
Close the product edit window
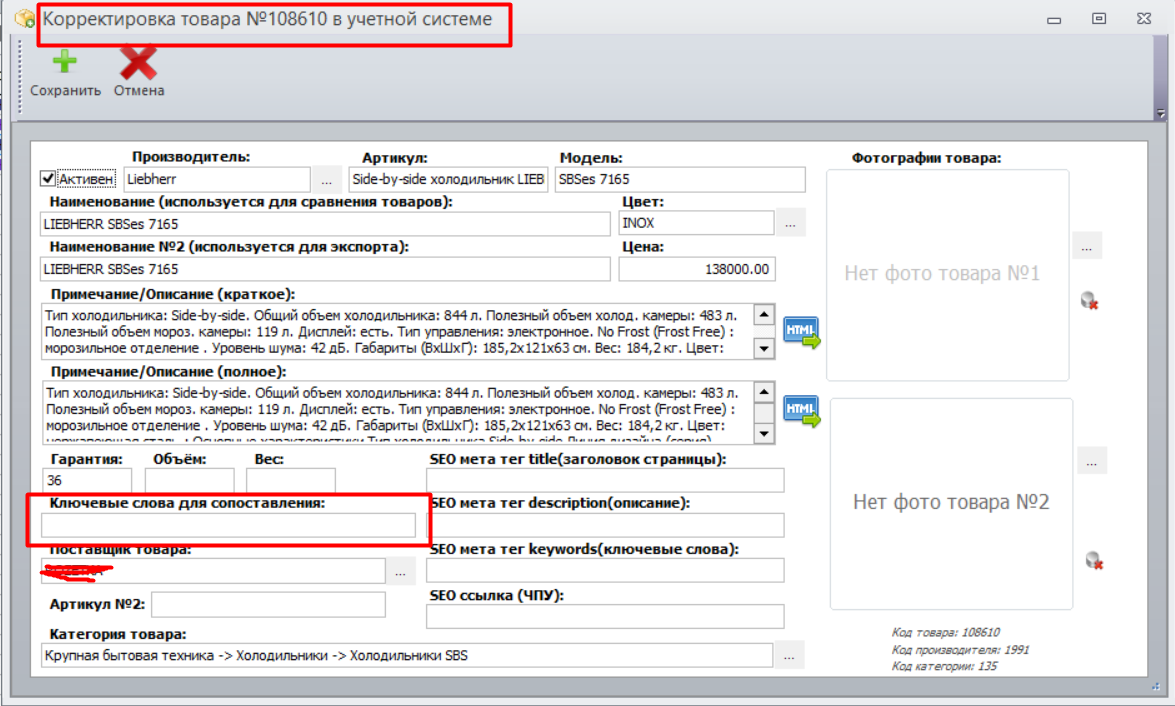[x=1144, y=19]
